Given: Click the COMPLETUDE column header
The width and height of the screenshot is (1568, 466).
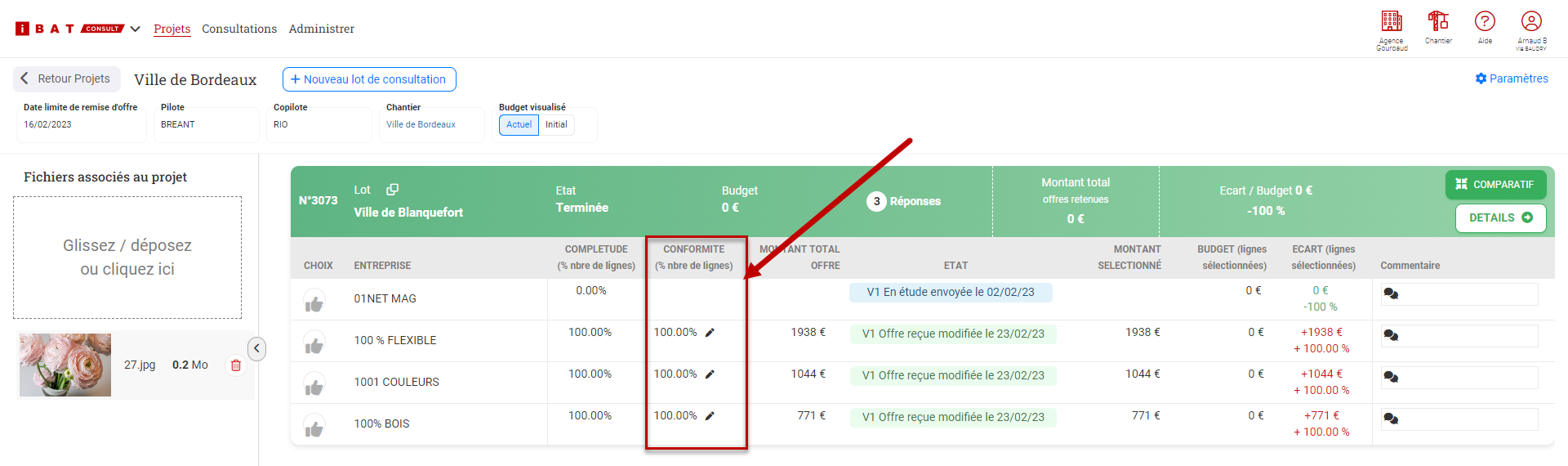Looking at the screenshot, I should 595,257.
